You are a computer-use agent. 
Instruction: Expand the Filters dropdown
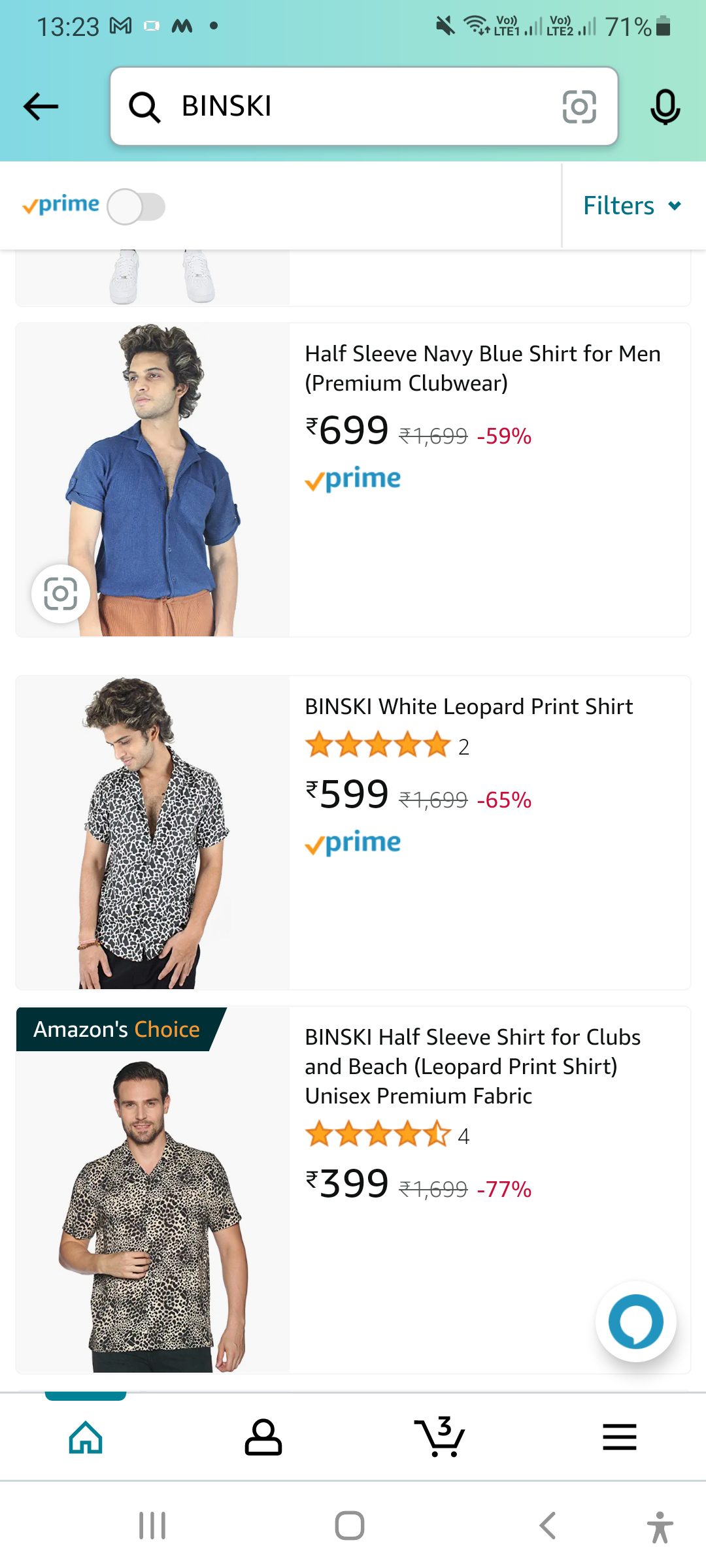(x=632, y=206)
